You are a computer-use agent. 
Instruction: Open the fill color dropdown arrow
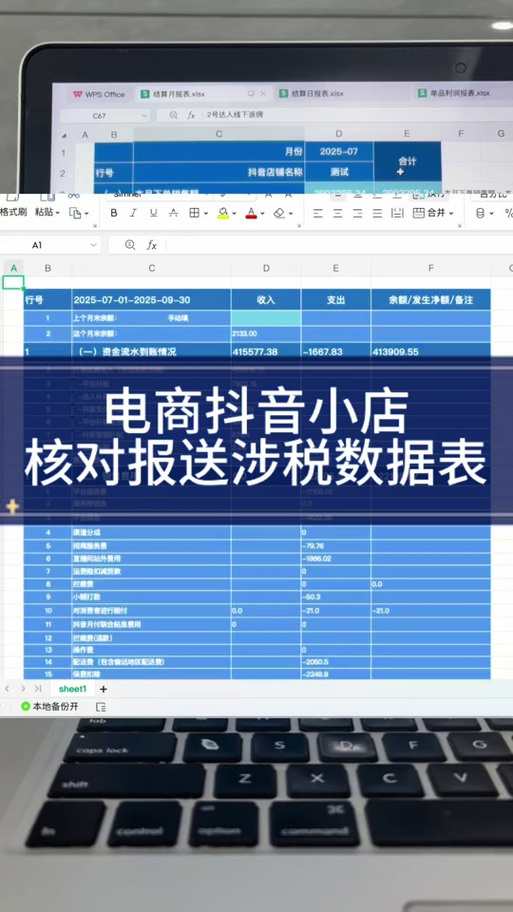point(234,214)
